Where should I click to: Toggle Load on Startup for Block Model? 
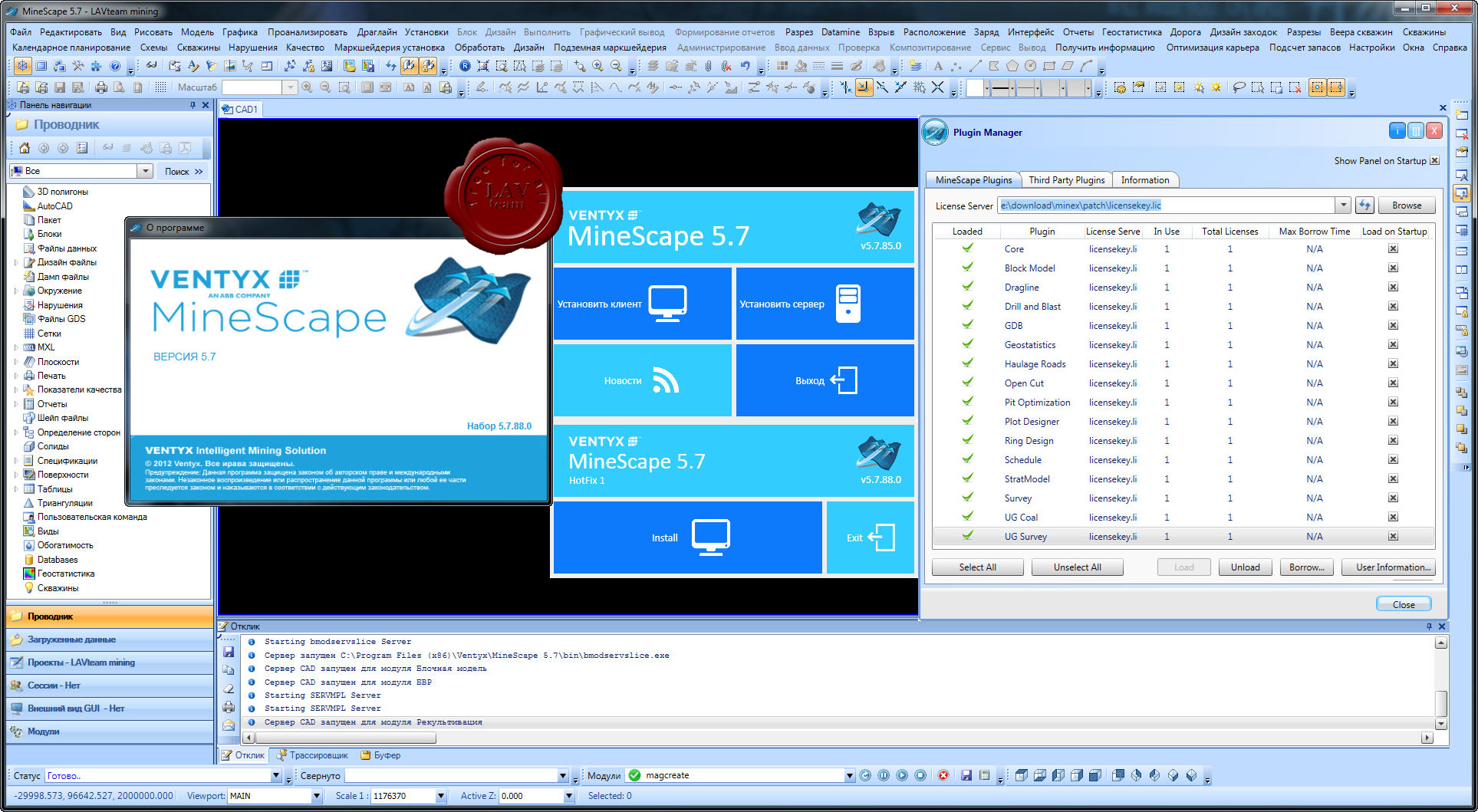click(x=1393, y=268)
